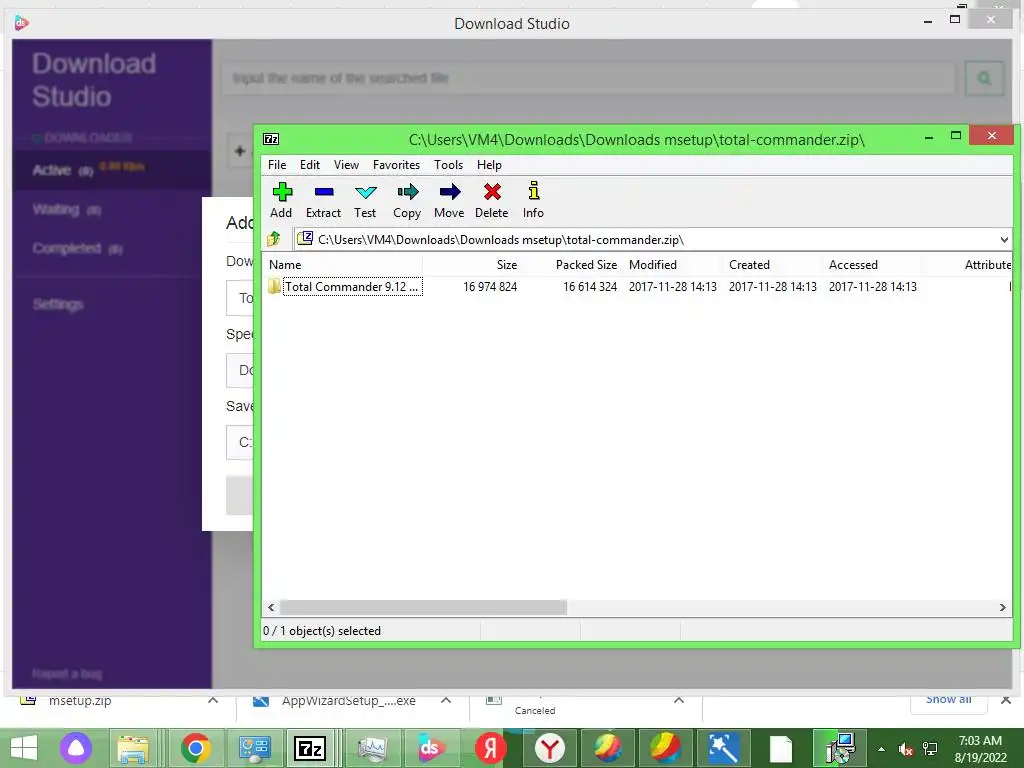Expand the address bar path dropdown
1024x768 pixels.
click(1004, 240)
